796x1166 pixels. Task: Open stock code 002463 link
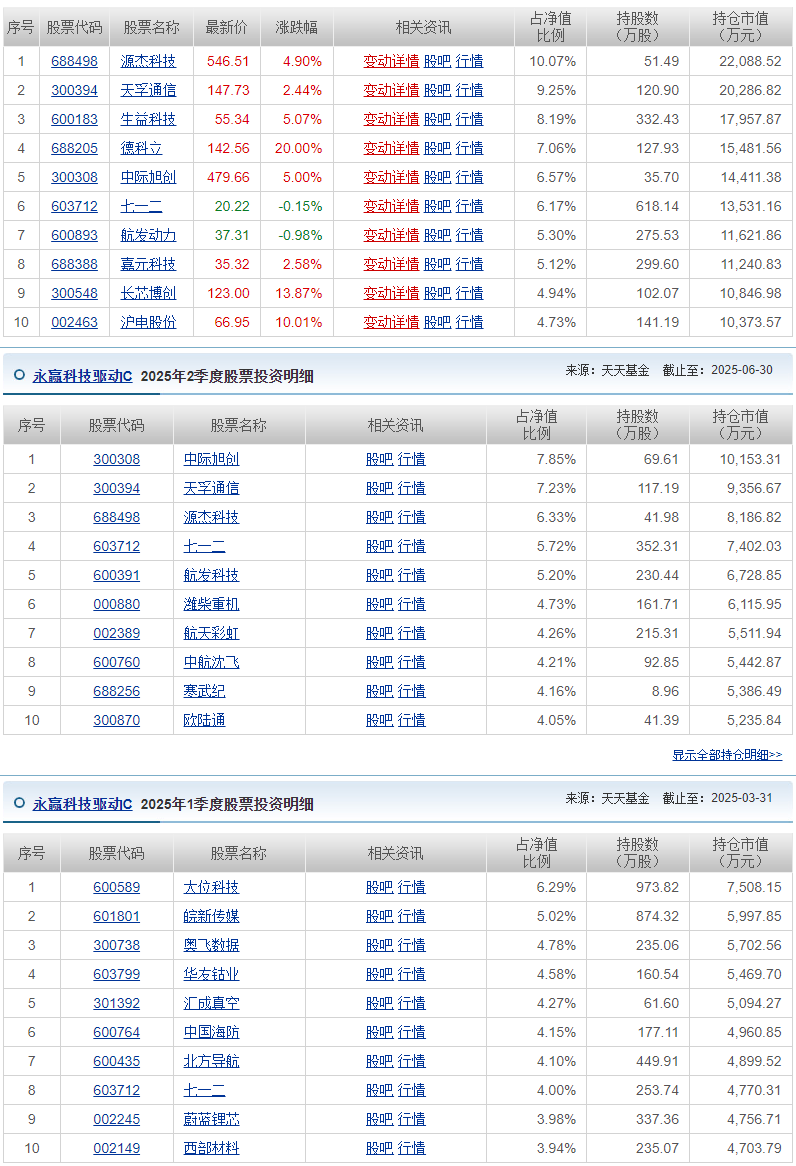(74, 323)
